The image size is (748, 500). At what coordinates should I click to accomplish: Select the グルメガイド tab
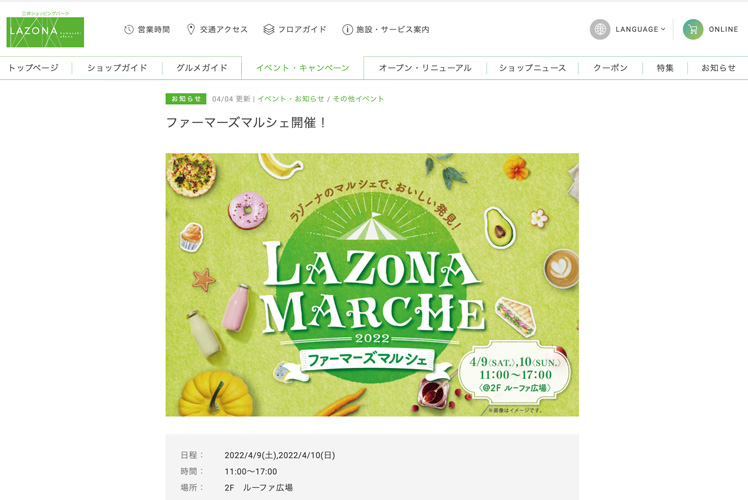(202, 68)
